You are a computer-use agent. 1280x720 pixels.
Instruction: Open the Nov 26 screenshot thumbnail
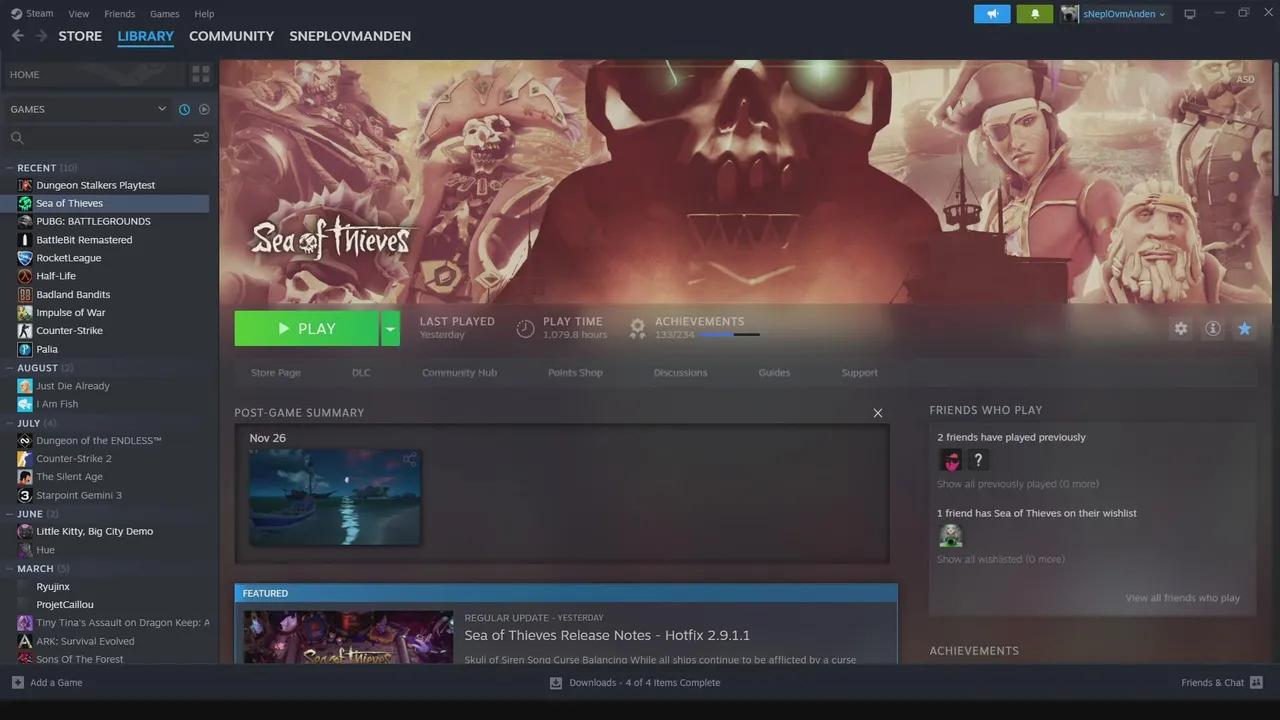[x=334, y=497]
